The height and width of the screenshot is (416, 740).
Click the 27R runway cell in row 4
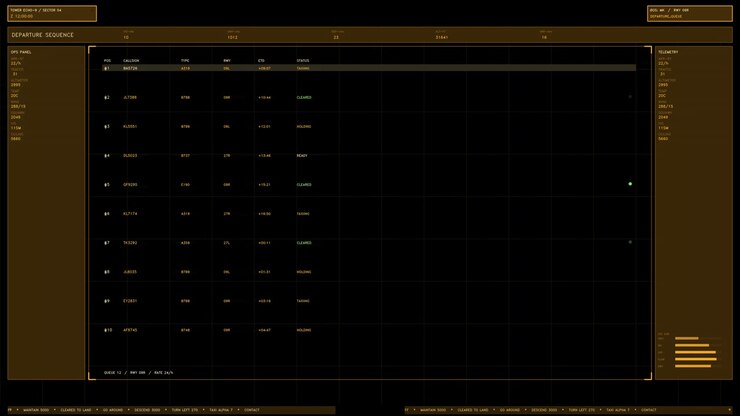[227, 156]
